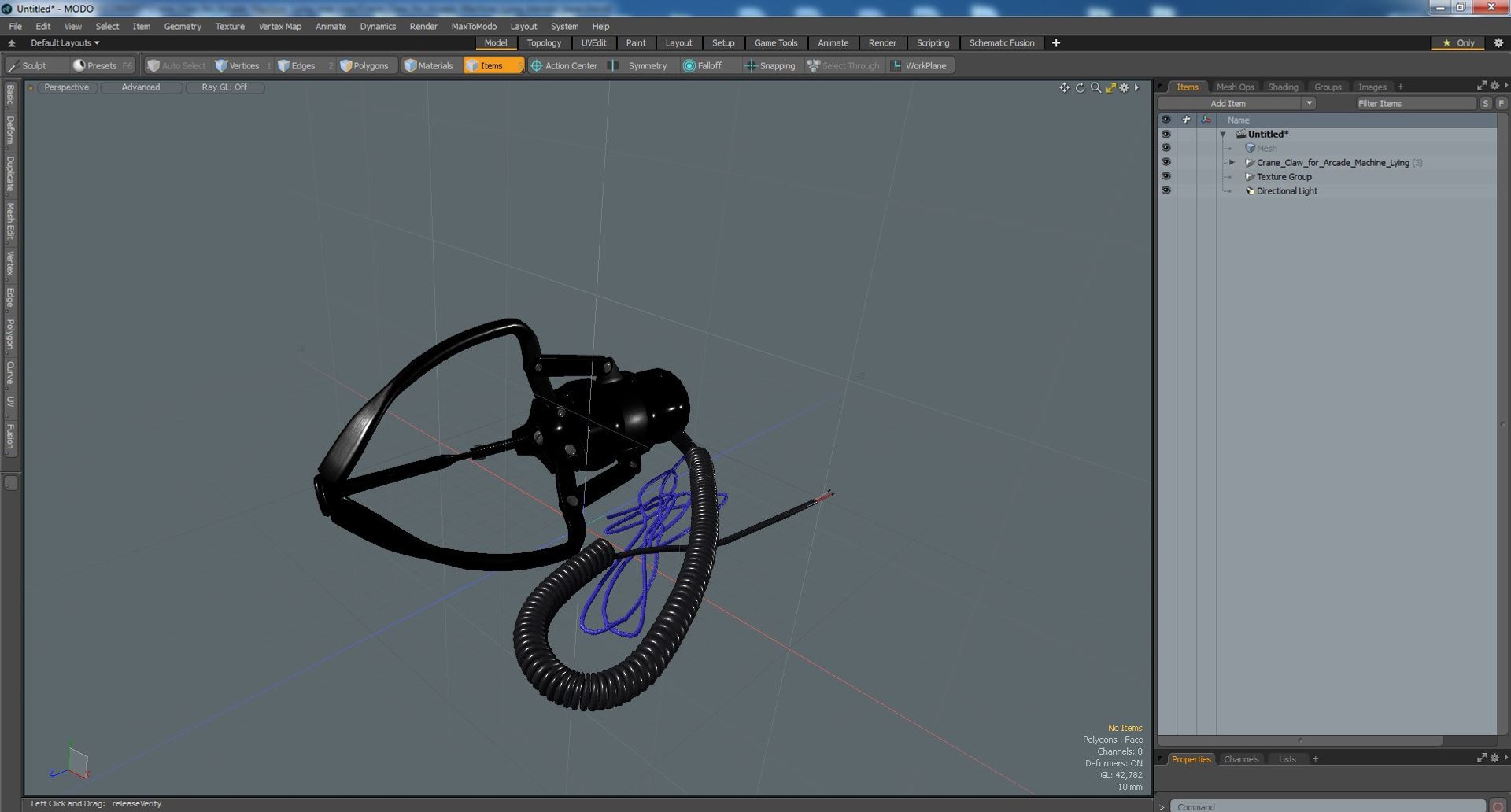The image size is (1511, 812).
Task: Open the Vertex Map menu
Action: (x=280, y=26)
